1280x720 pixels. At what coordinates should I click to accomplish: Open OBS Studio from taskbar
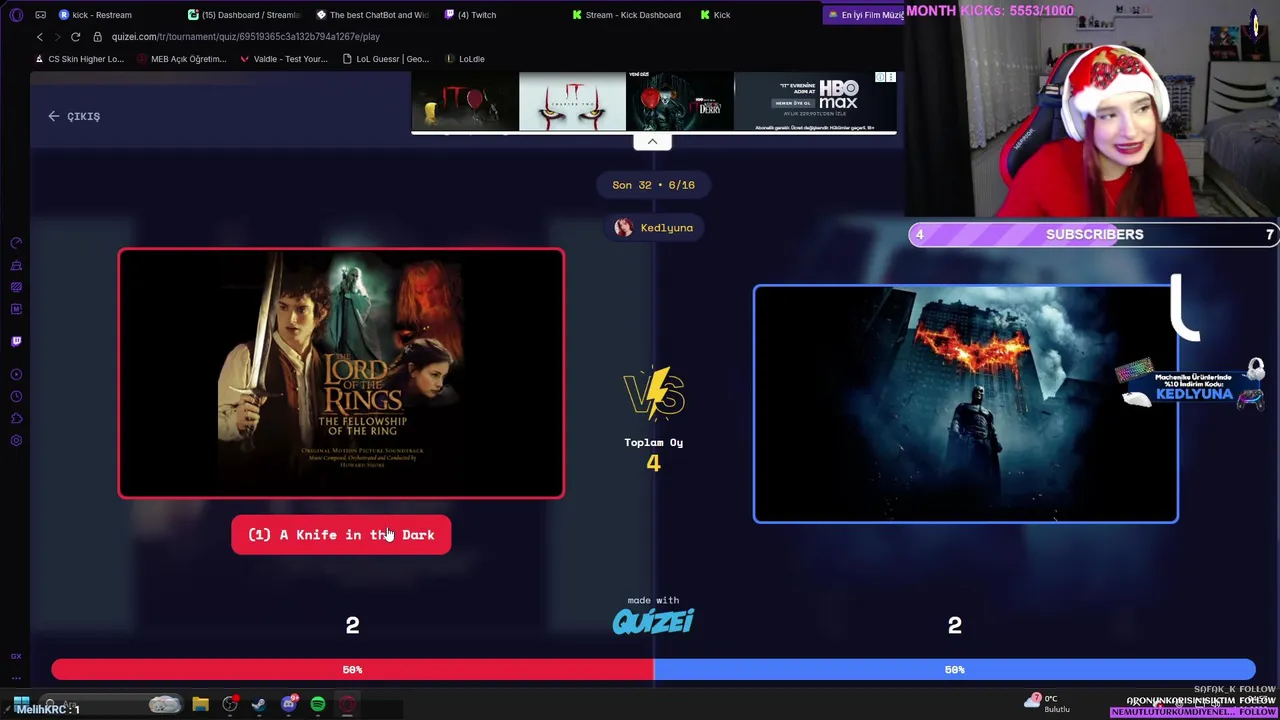point(230,705)
